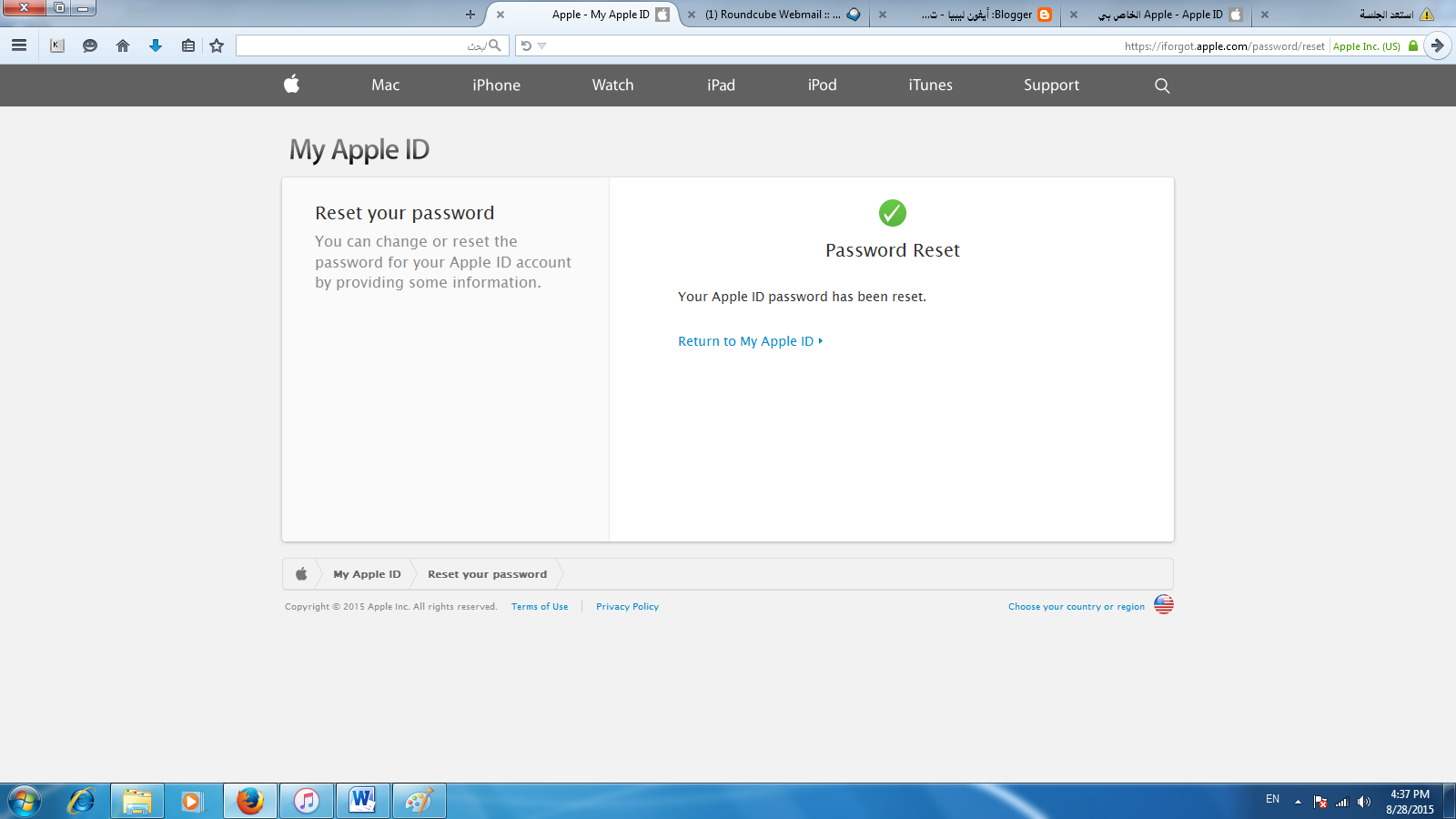1456x819 pixels.
Task: Open My Apple ID breadcrumb link
Action: [x=367, y=574]
